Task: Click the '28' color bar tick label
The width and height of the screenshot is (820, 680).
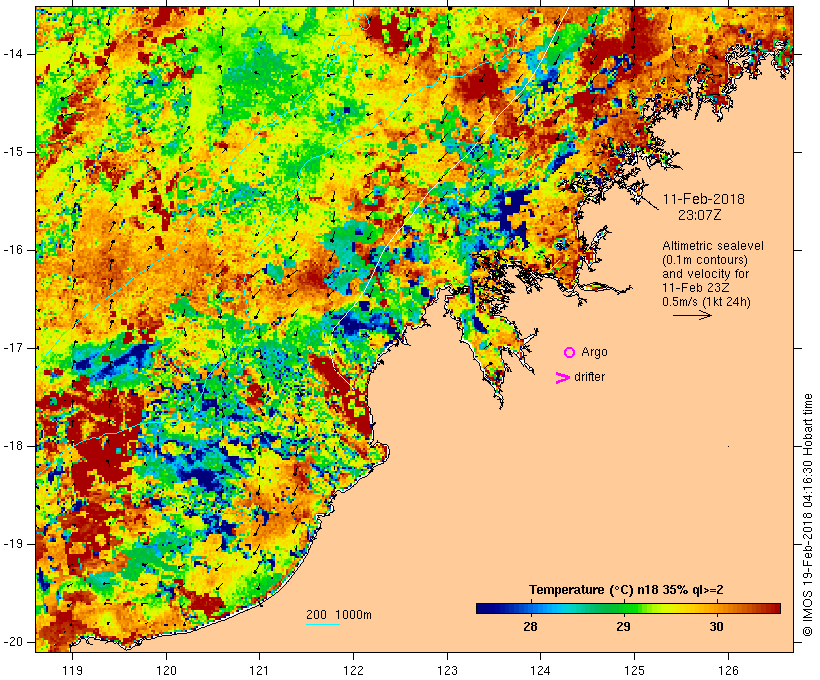Action: [x=530, y=627]
